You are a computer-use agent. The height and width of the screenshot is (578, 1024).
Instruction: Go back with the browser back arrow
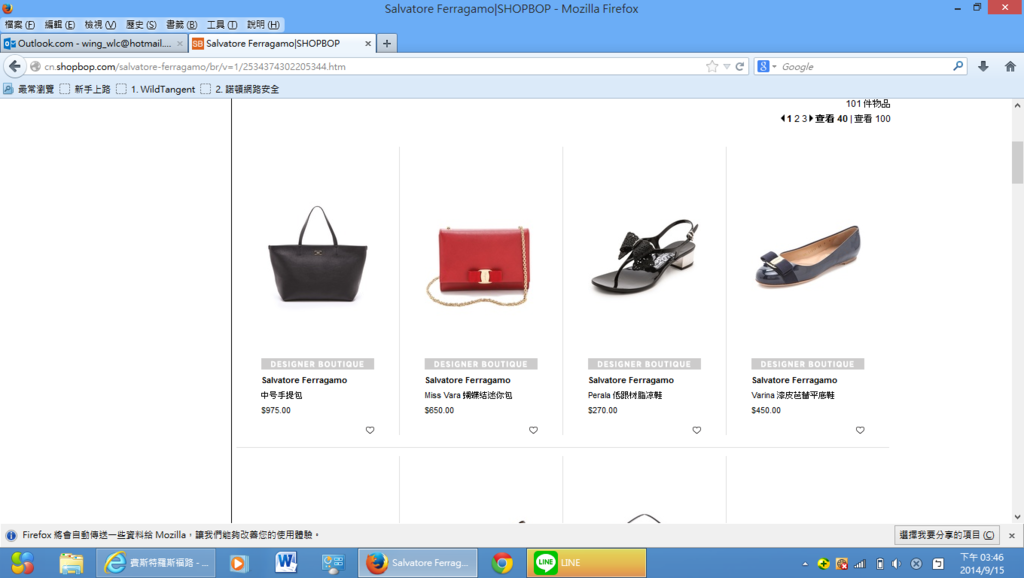[14, 66]
